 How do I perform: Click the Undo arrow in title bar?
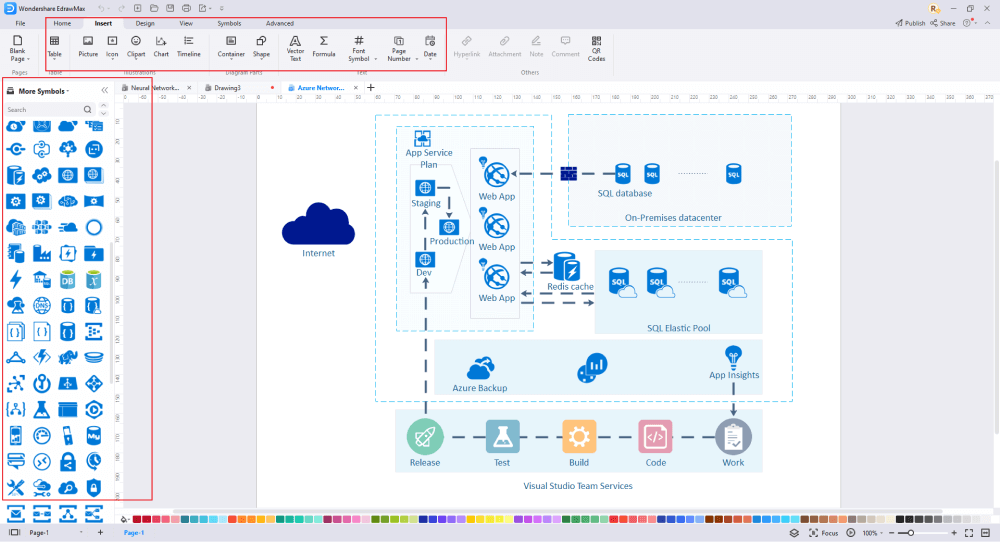pyautogui.click(x=101, y=8)
